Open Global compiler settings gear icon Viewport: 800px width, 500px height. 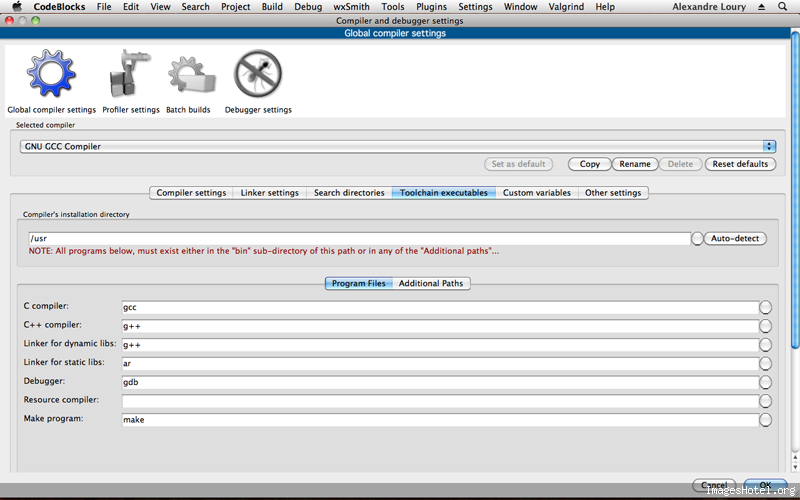click(x=51, y=74)
